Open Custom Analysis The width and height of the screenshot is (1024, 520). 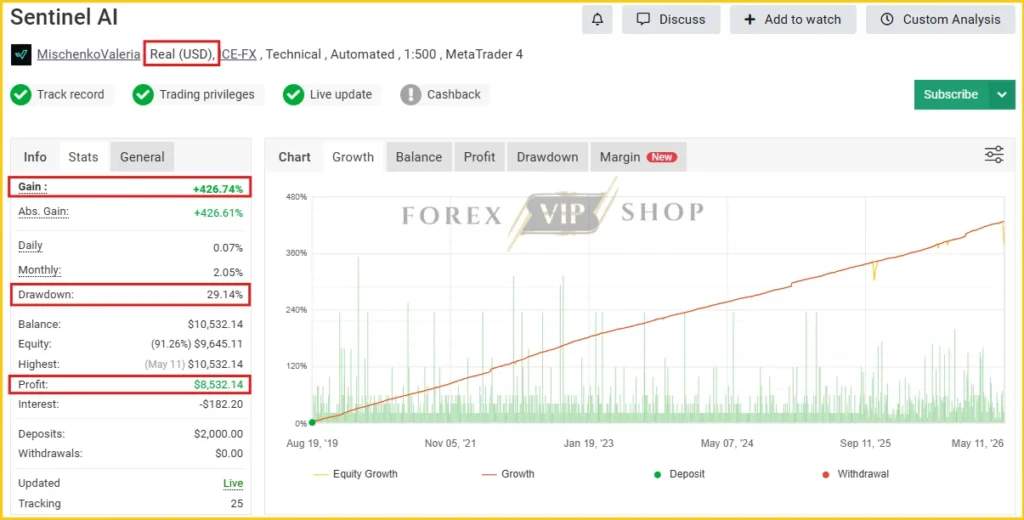tap(940, 20)
